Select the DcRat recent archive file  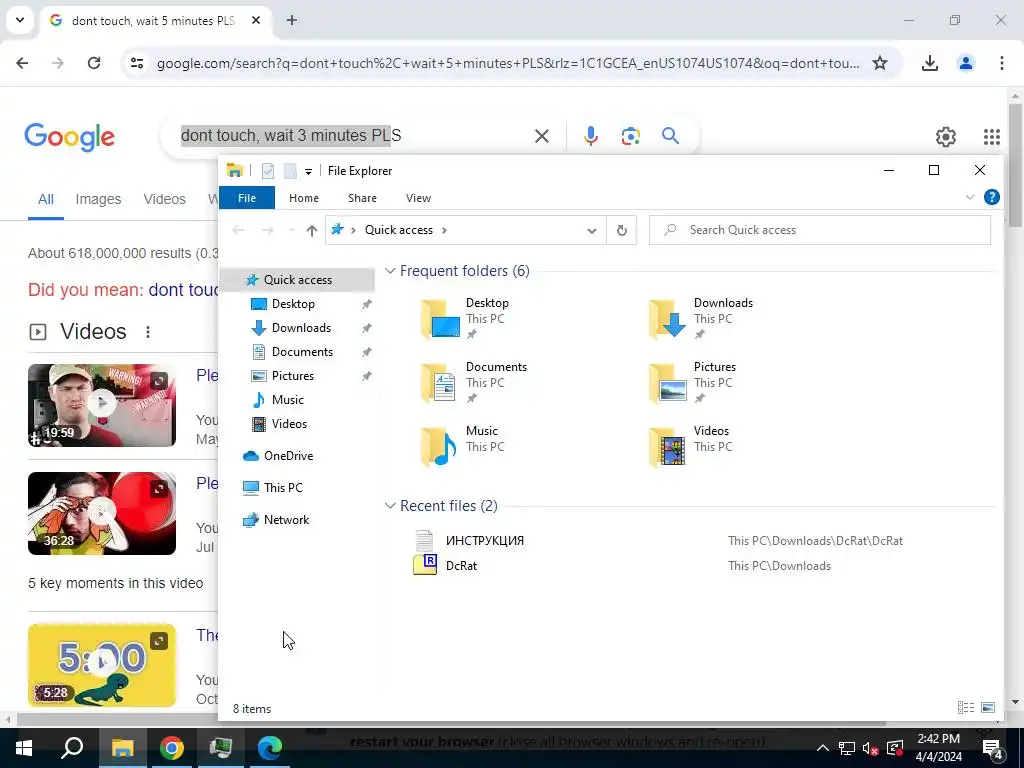pyautogui.click(x=461, y=566)
